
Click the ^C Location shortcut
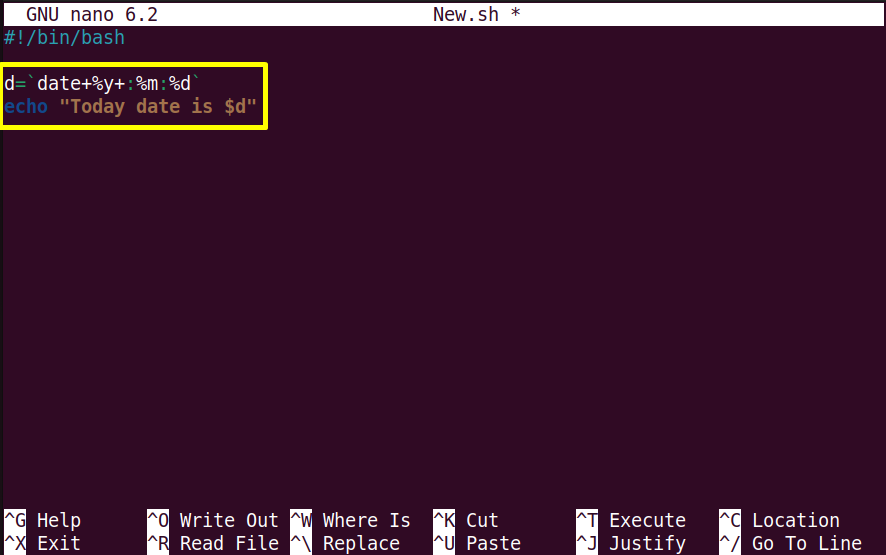coord(779,520)
